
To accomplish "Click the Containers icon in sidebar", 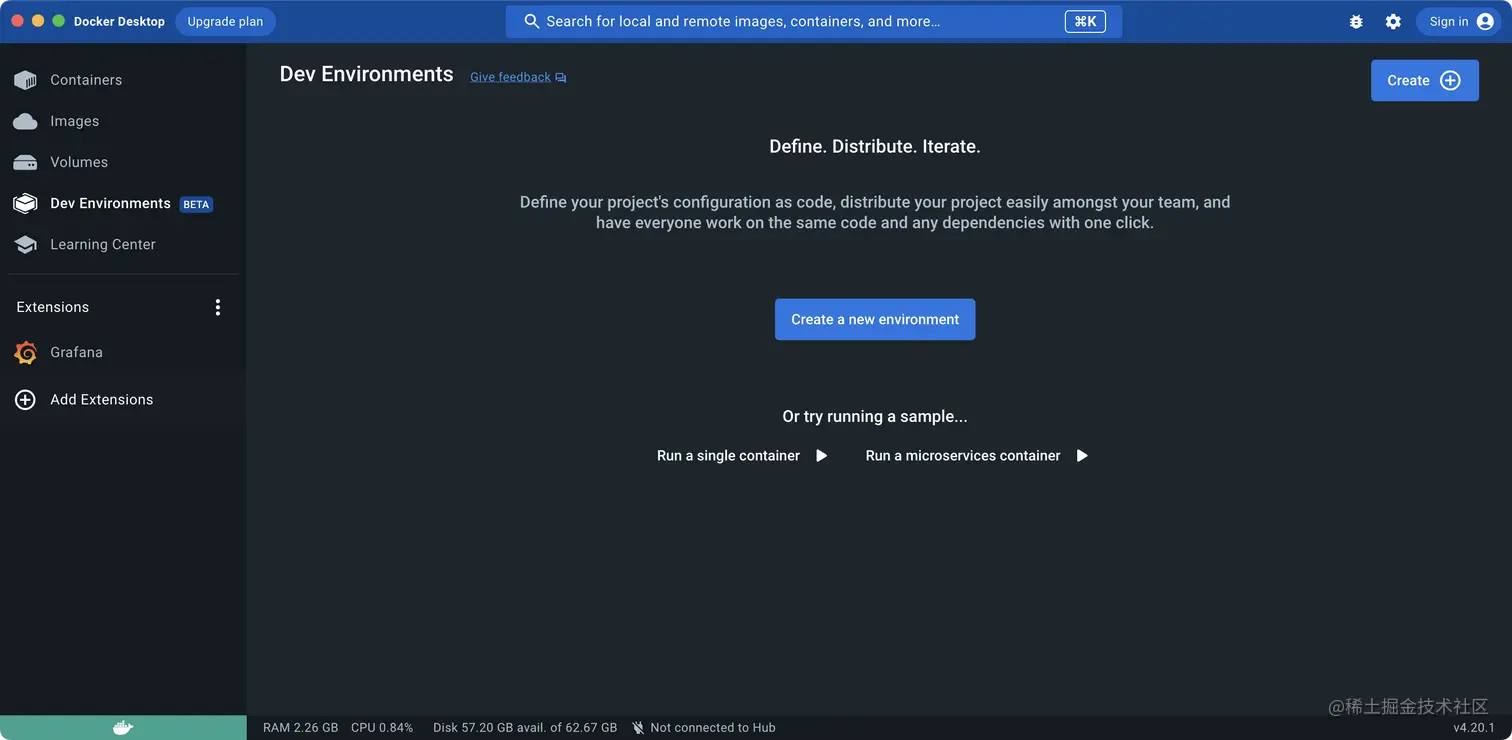I will pos(25,80).
